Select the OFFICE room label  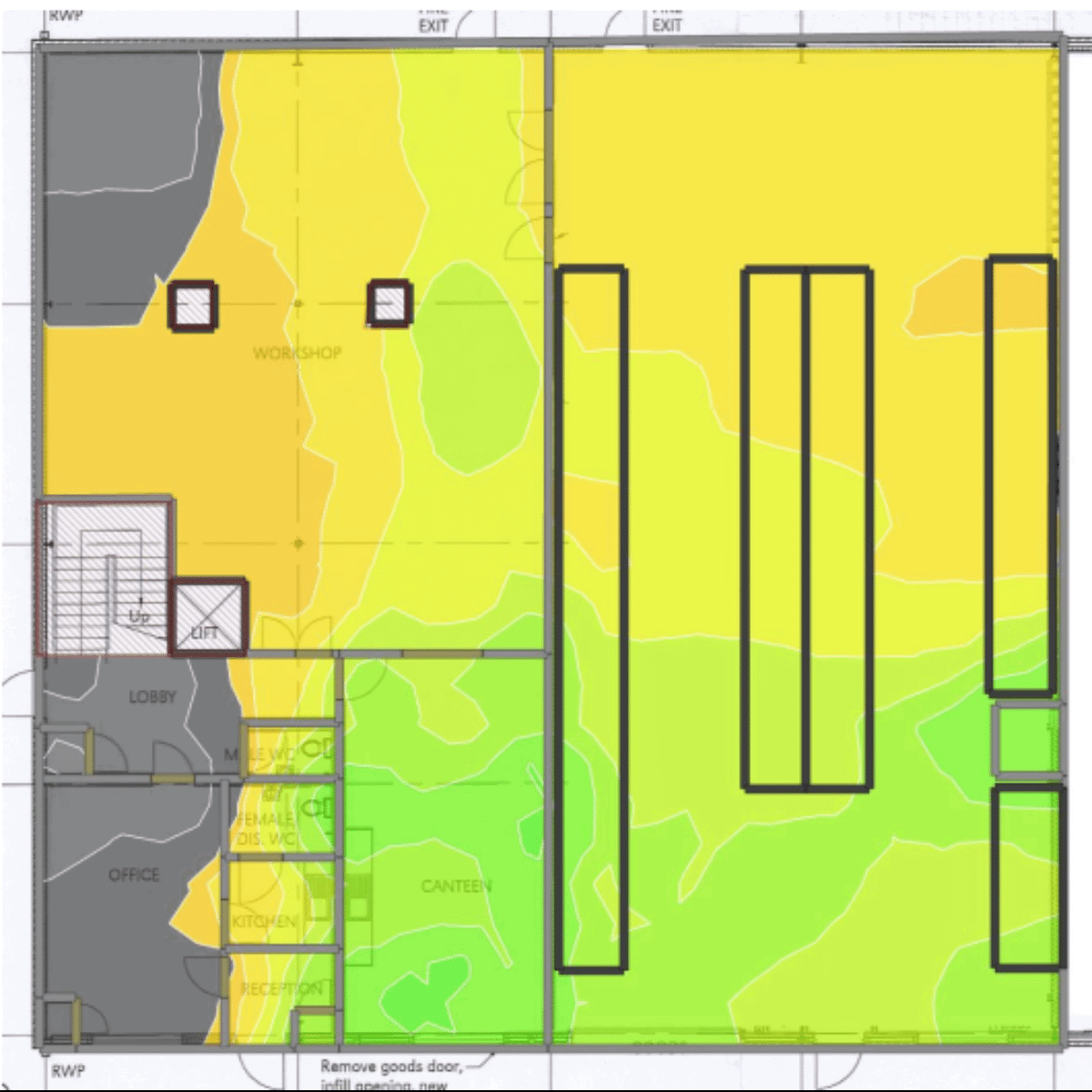click(x=134, y=875)
